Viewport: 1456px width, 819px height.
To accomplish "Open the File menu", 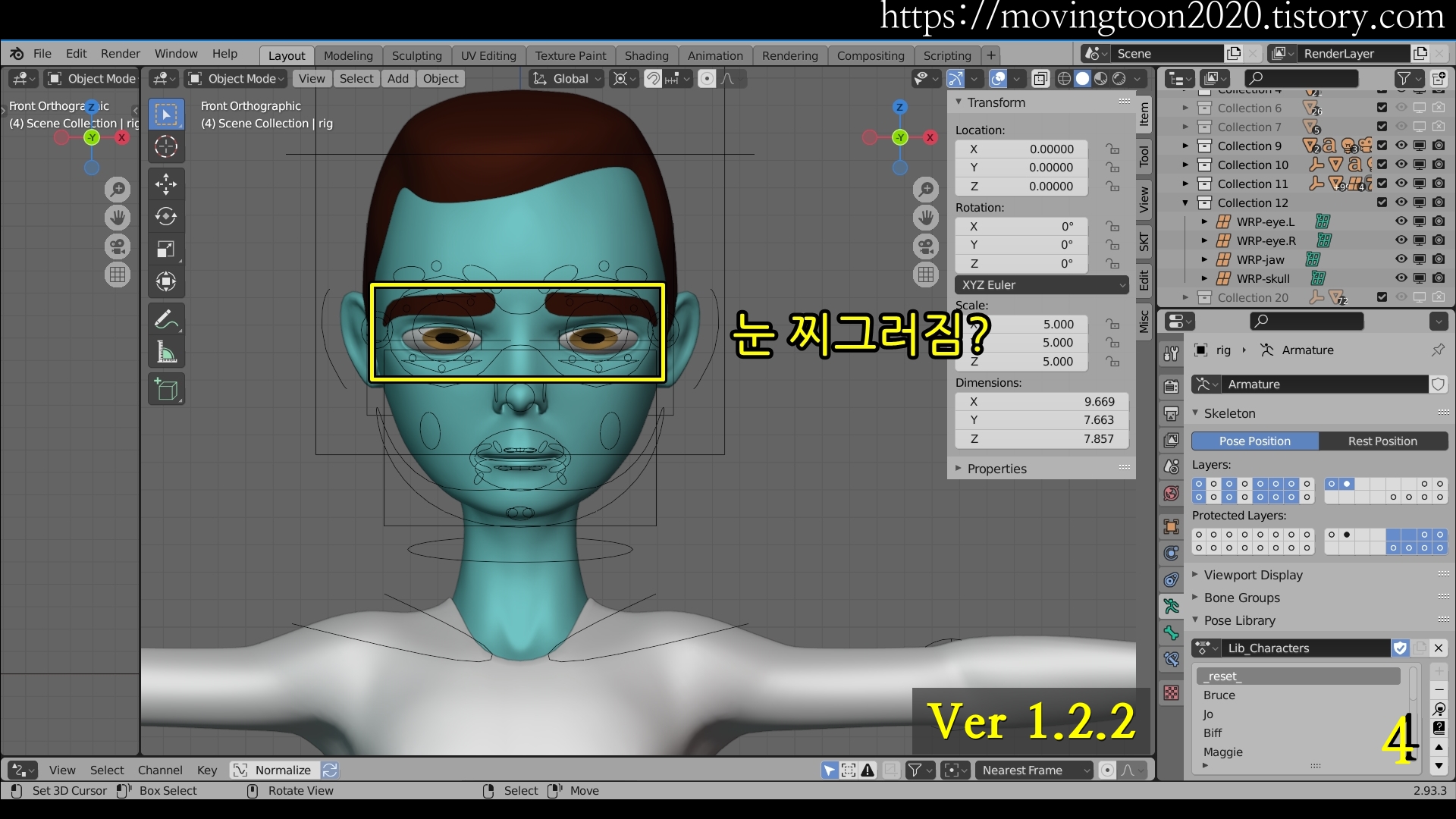I will pyautogui.click(x=42, y=54).
